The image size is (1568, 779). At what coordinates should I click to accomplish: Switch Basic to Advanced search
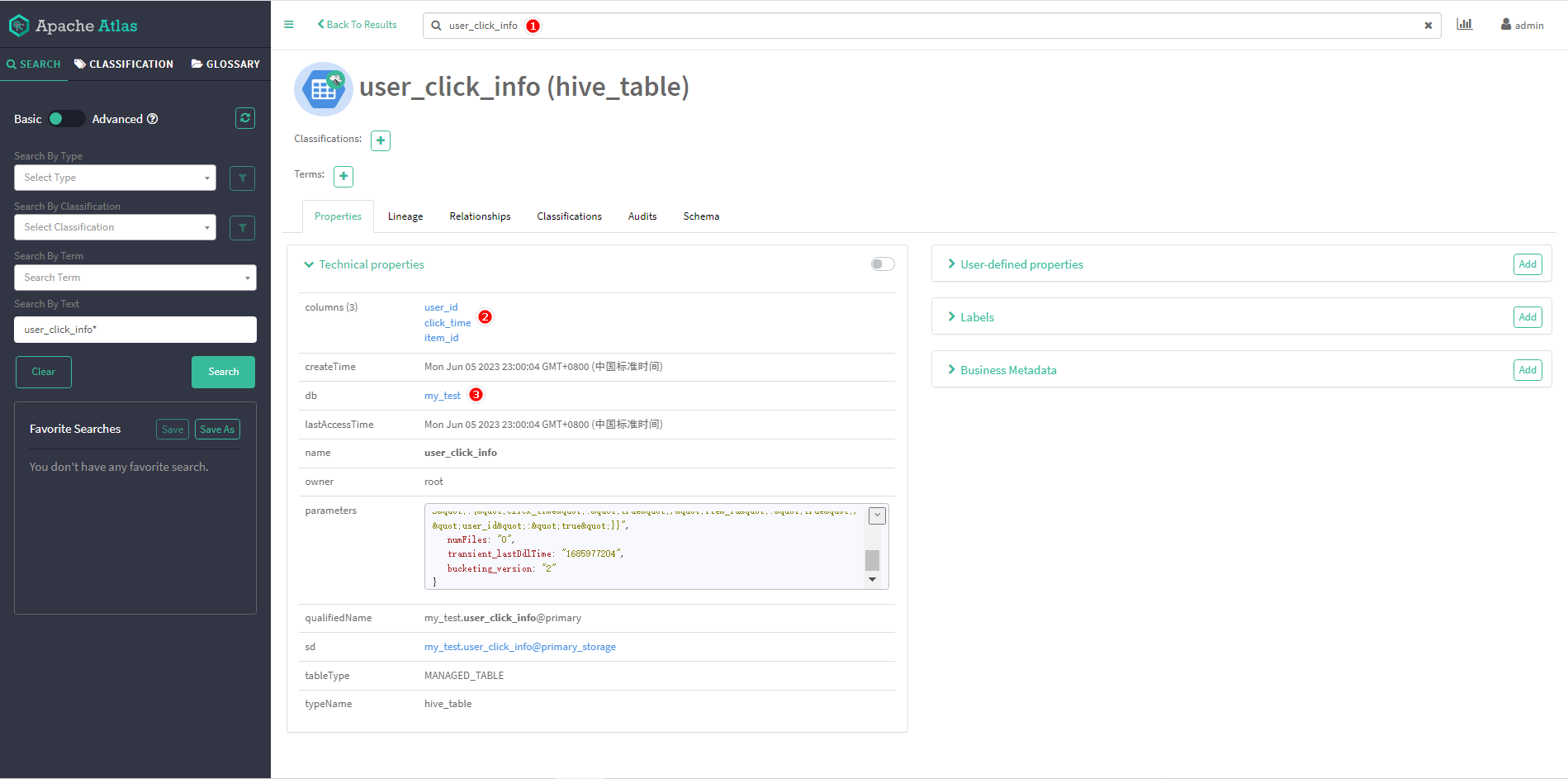66,119
